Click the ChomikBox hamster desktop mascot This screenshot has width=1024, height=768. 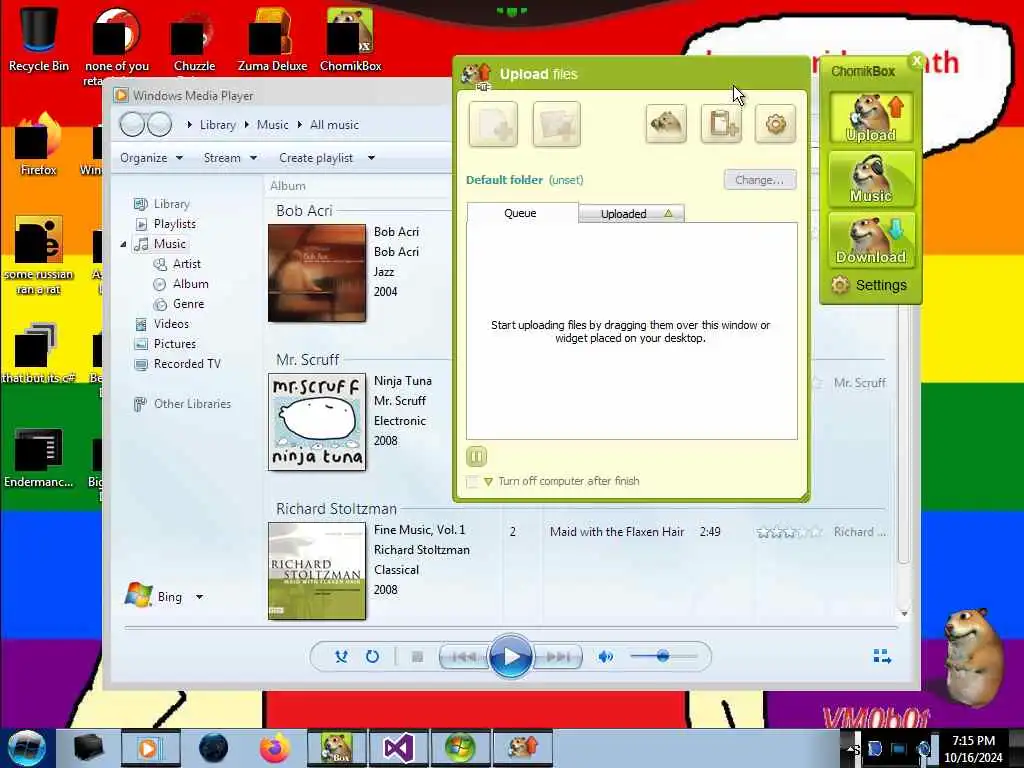tap(974, 656)
